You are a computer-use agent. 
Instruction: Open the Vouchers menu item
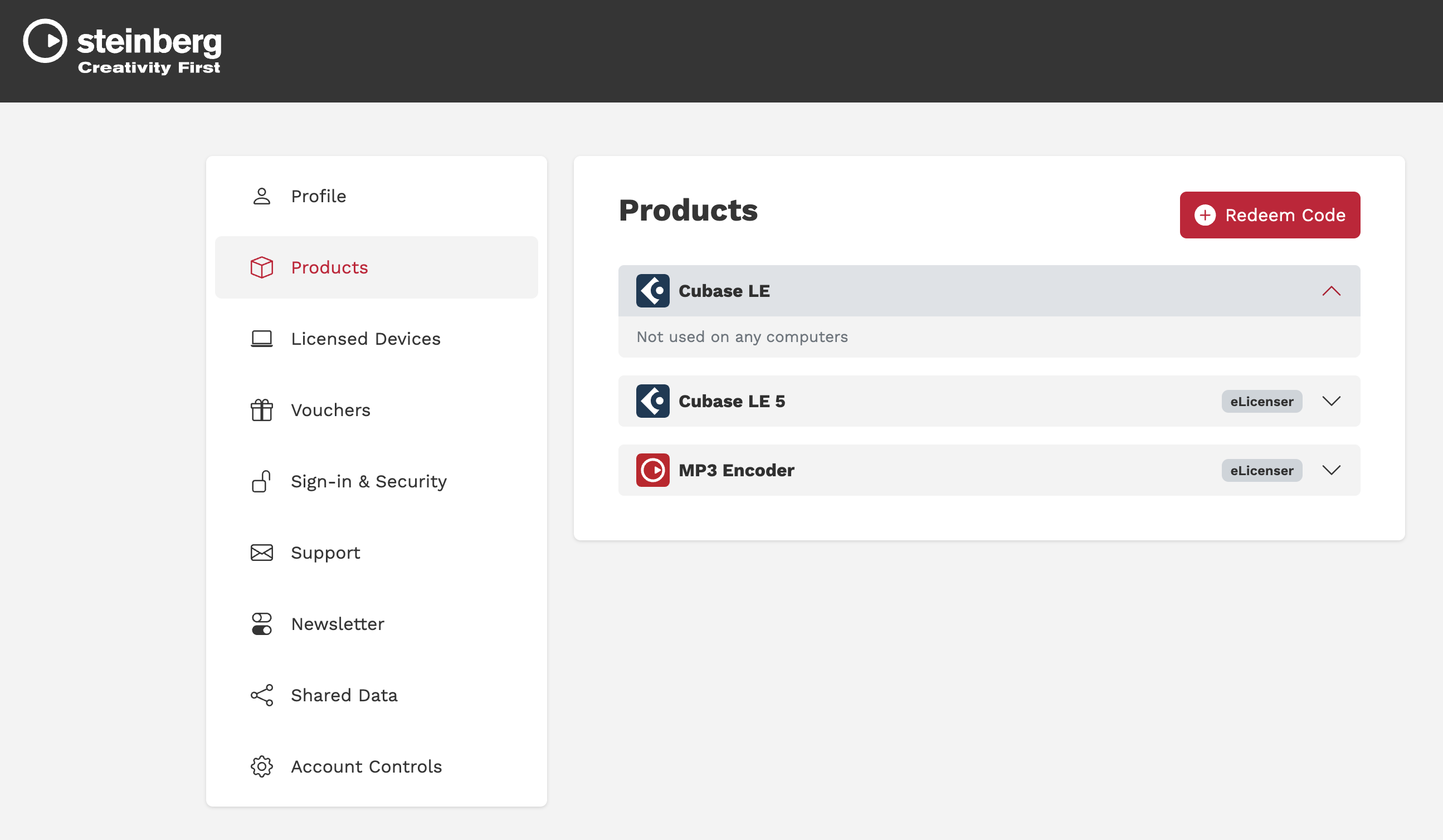click(330, 410)
